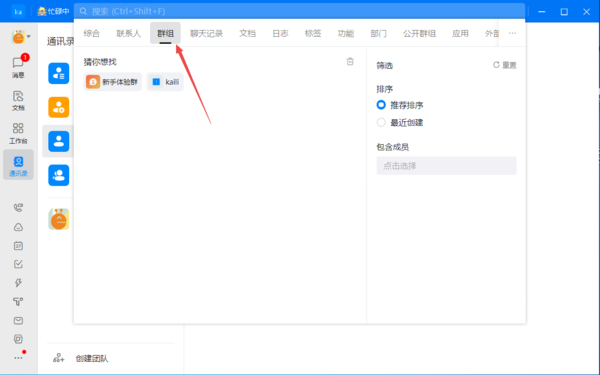Open the phone call icon in sidebar

tap(18, 208)
